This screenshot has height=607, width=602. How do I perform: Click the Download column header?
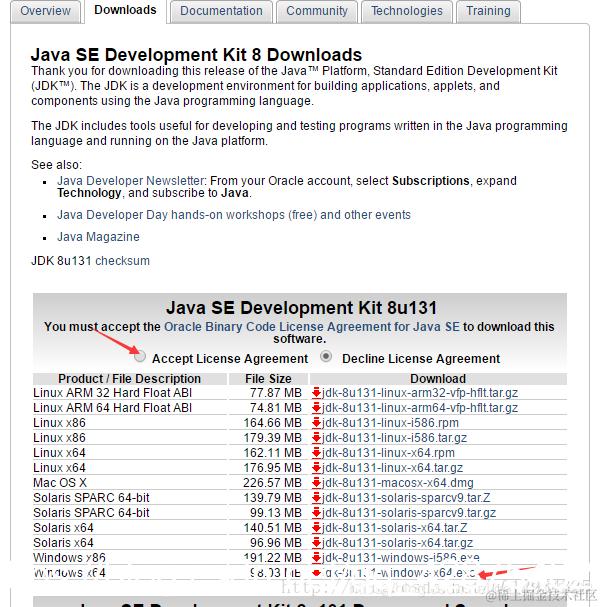click(438, 379)
